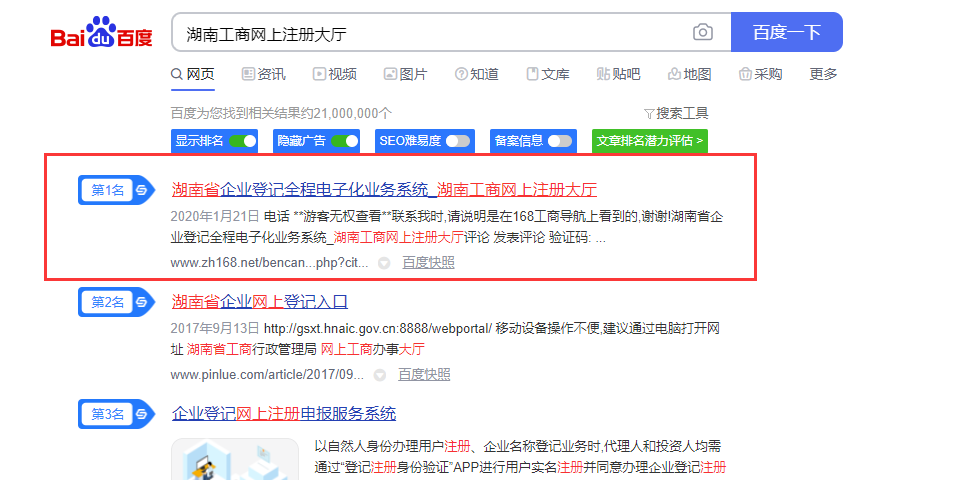
Task: Switch to the 图片 tab
Action: (x=405, y=74)
